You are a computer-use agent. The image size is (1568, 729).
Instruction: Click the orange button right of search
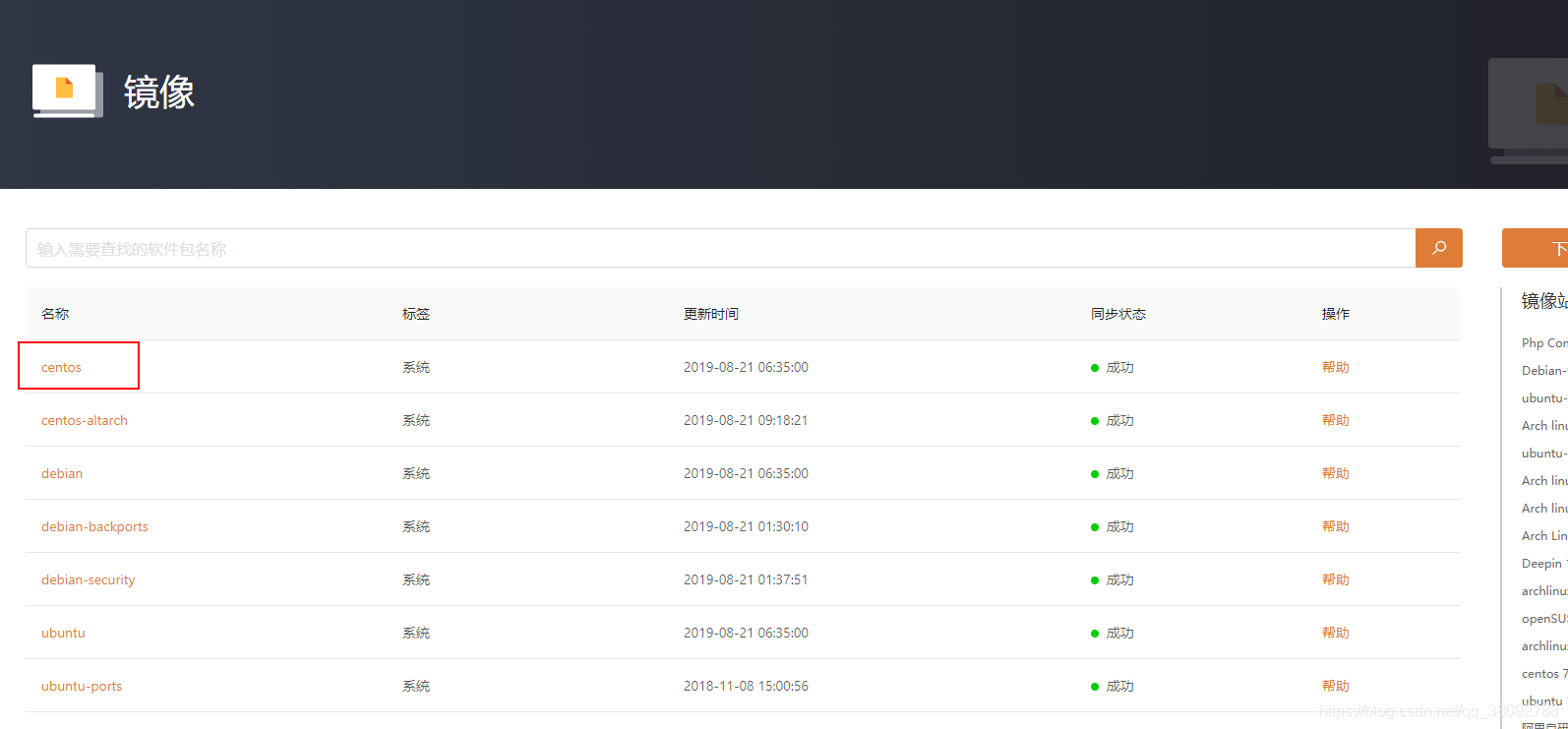[x=1535, y=248]
